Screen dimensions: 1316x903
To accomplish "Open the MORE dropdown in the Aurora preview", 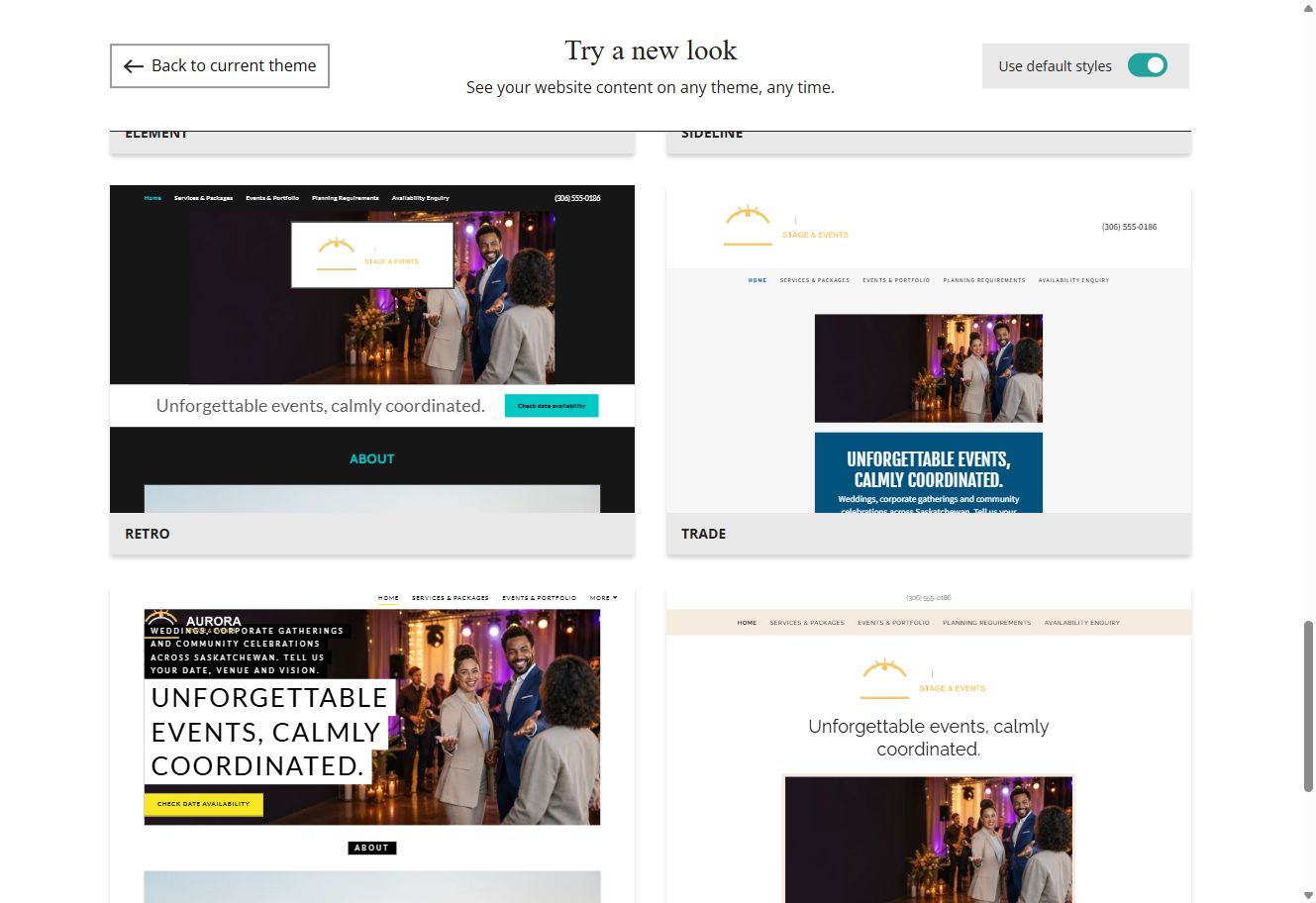I will pos(603,598).
